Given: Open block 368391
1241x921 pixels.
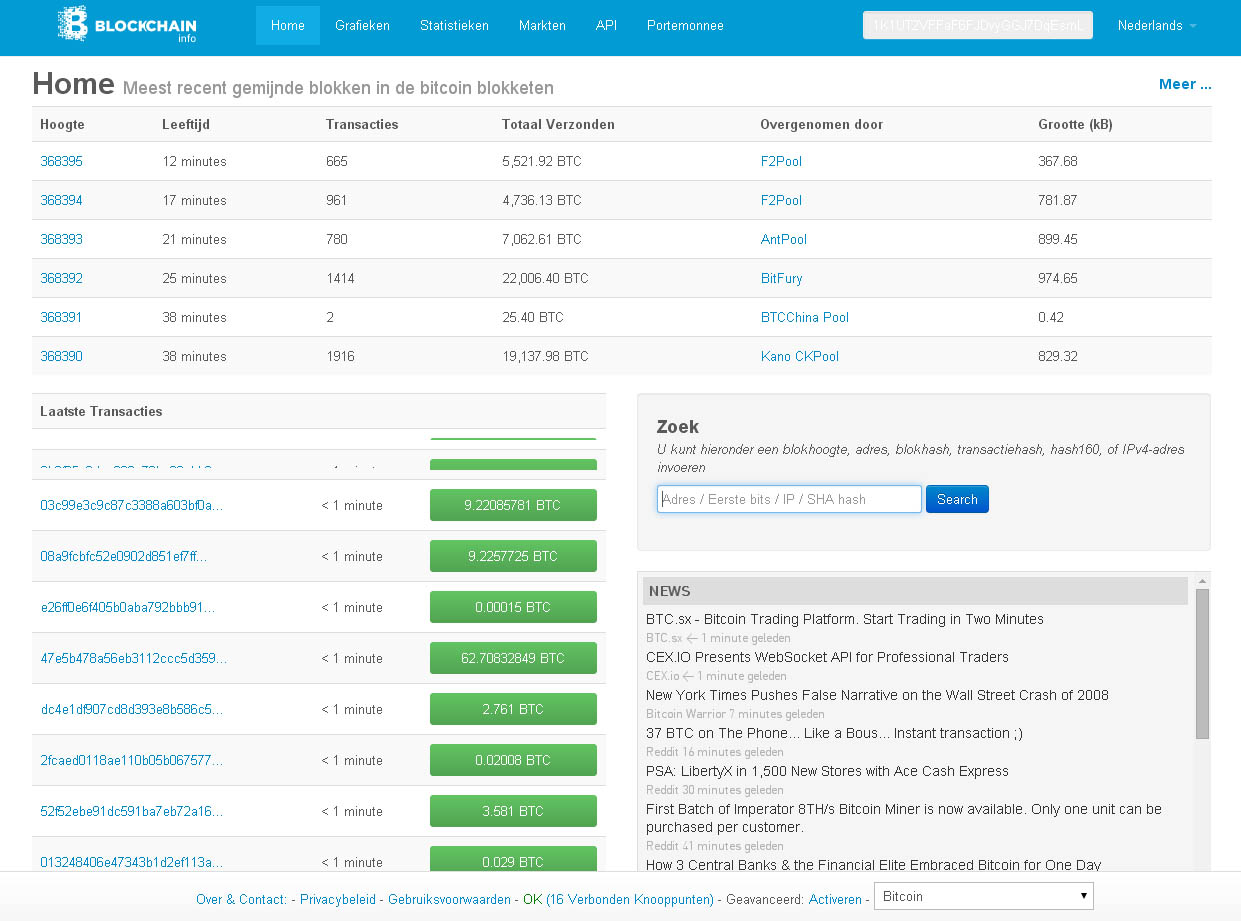Looking at the screenshot, I should 61,317.
